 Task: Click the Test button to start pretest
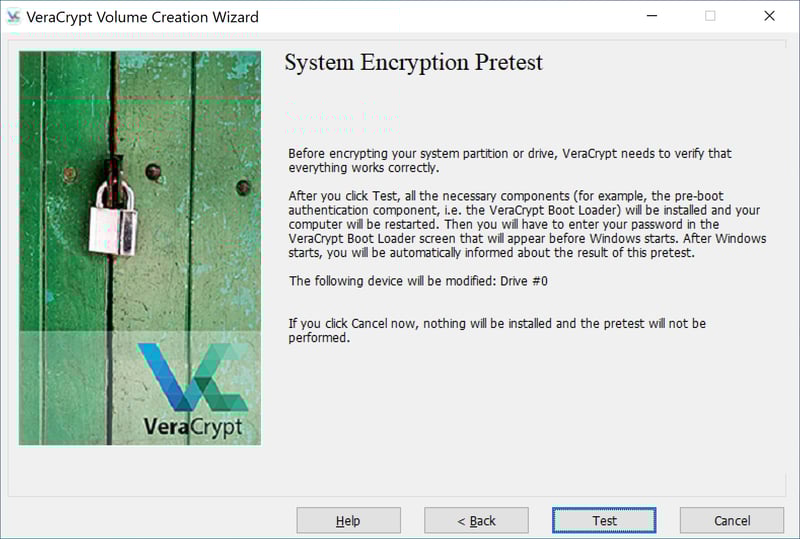[604, 520]
